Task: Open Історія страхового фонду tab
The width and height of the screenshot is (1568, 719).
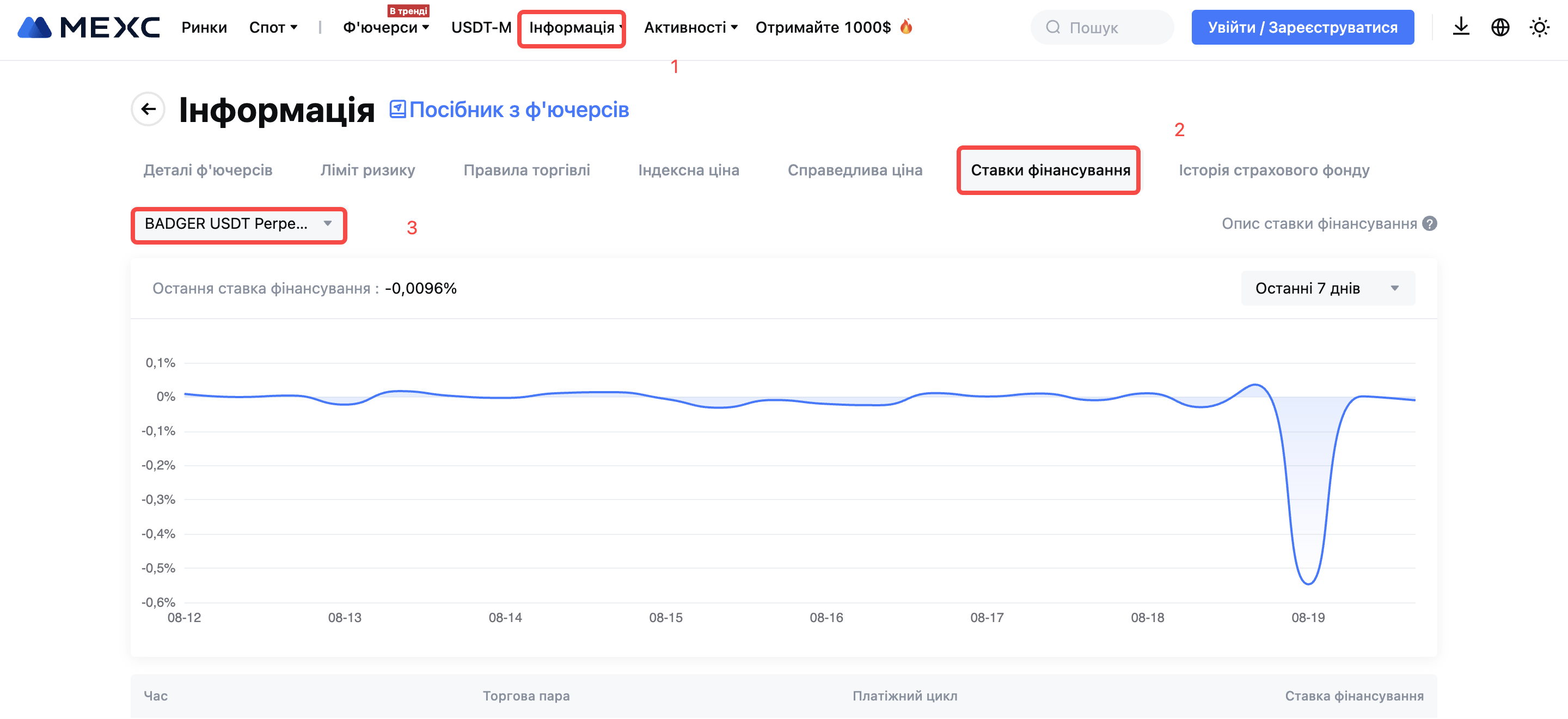Action: (x=1274, y=170)
